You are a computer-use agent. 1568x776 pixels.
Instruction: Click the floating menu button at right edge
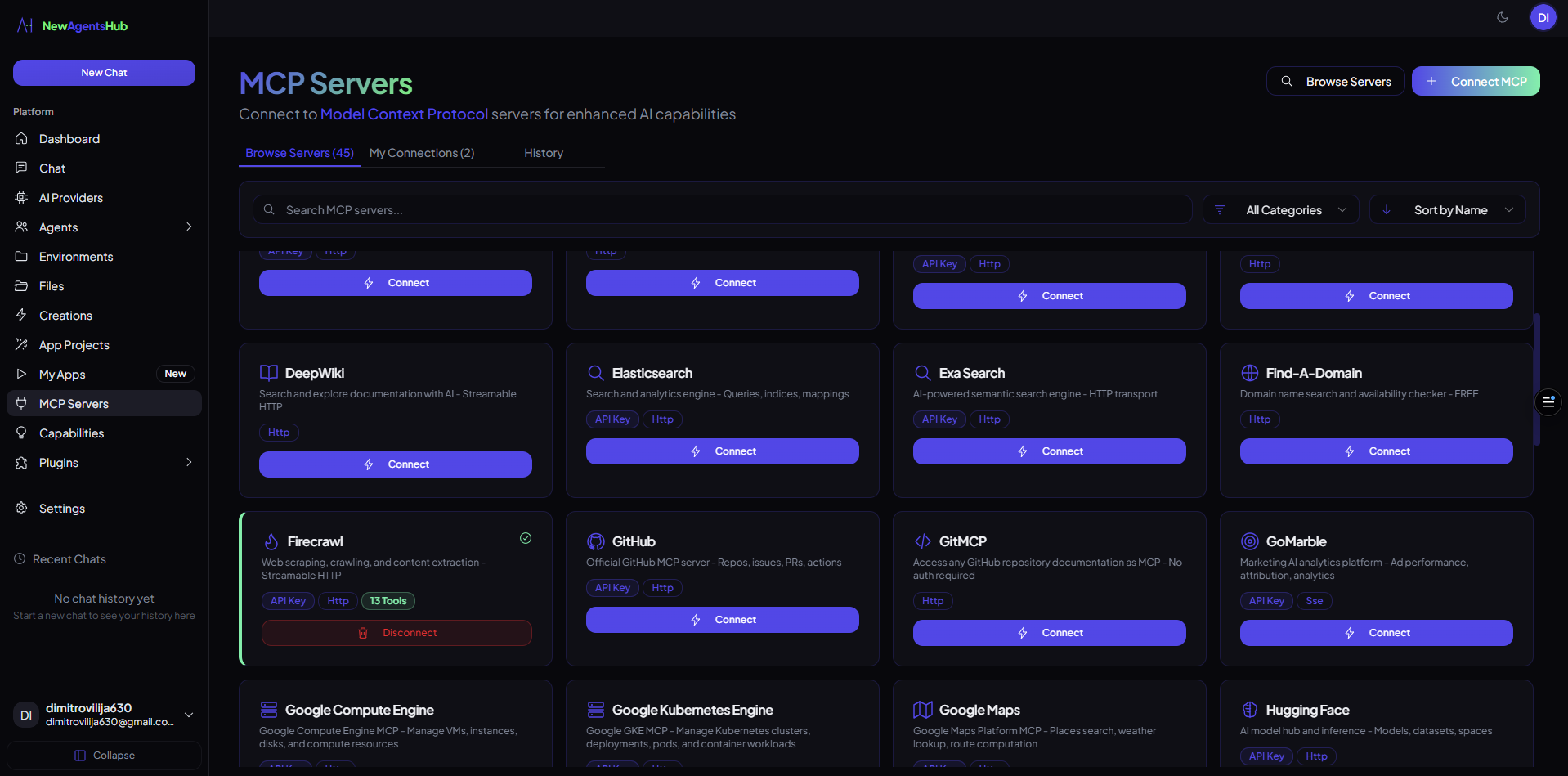coord(1548,402)
